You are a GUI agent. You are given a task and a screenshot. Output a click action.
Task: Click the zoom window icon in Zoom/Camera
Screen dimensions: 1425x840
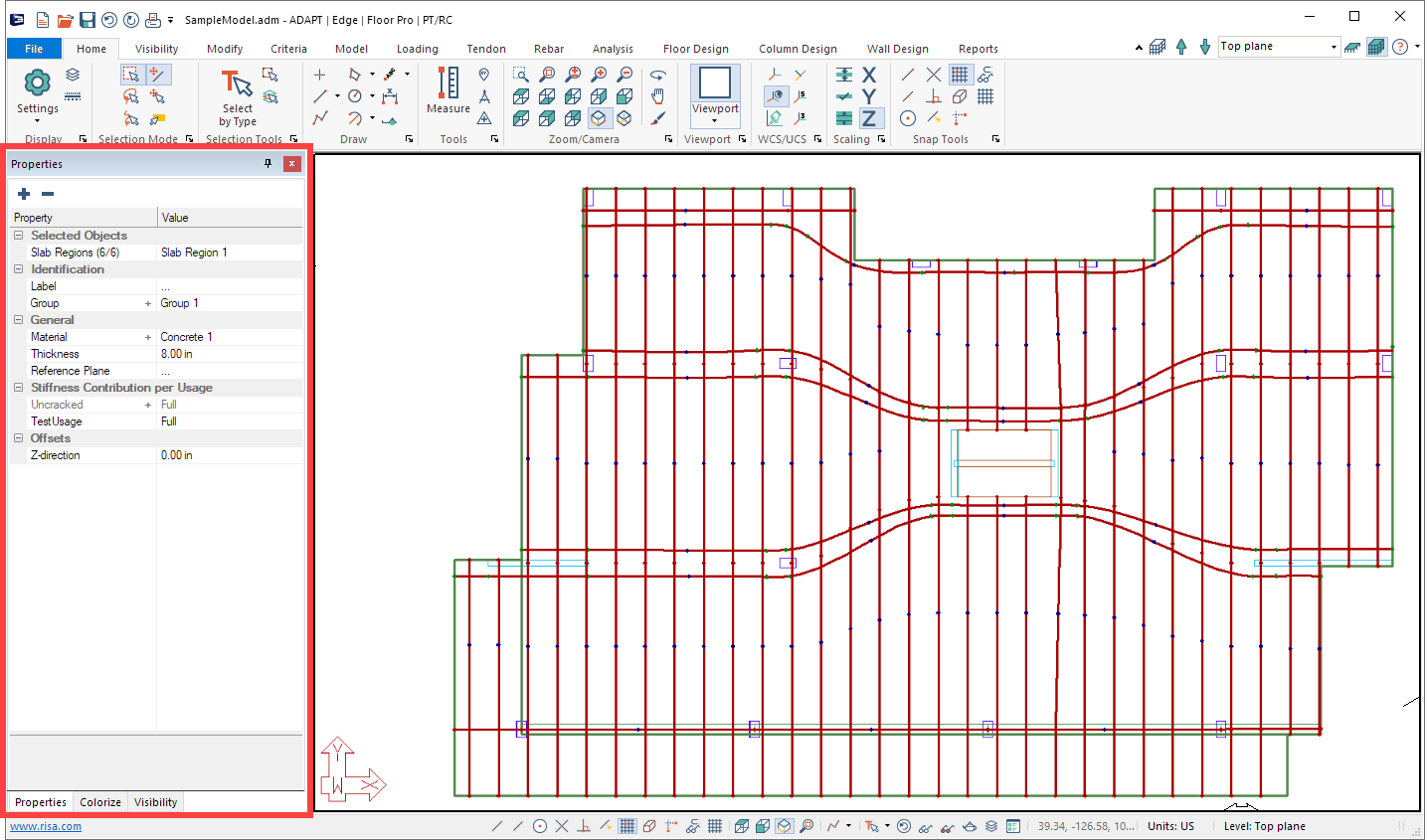(521, 75)
